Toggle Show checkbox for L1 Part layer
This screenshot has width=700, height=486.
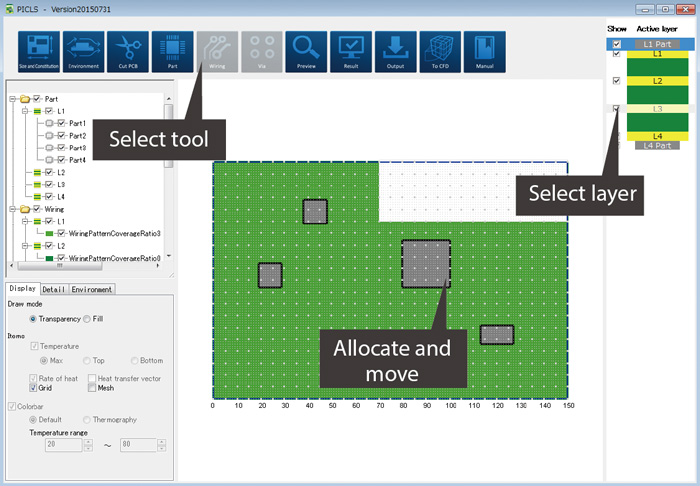click(617, 44)
